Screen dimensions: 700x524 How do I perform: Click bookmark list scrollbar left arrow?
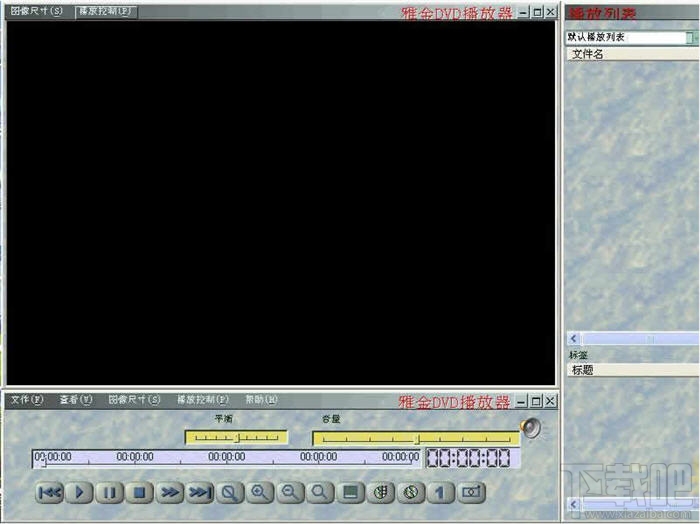[574, 504]
